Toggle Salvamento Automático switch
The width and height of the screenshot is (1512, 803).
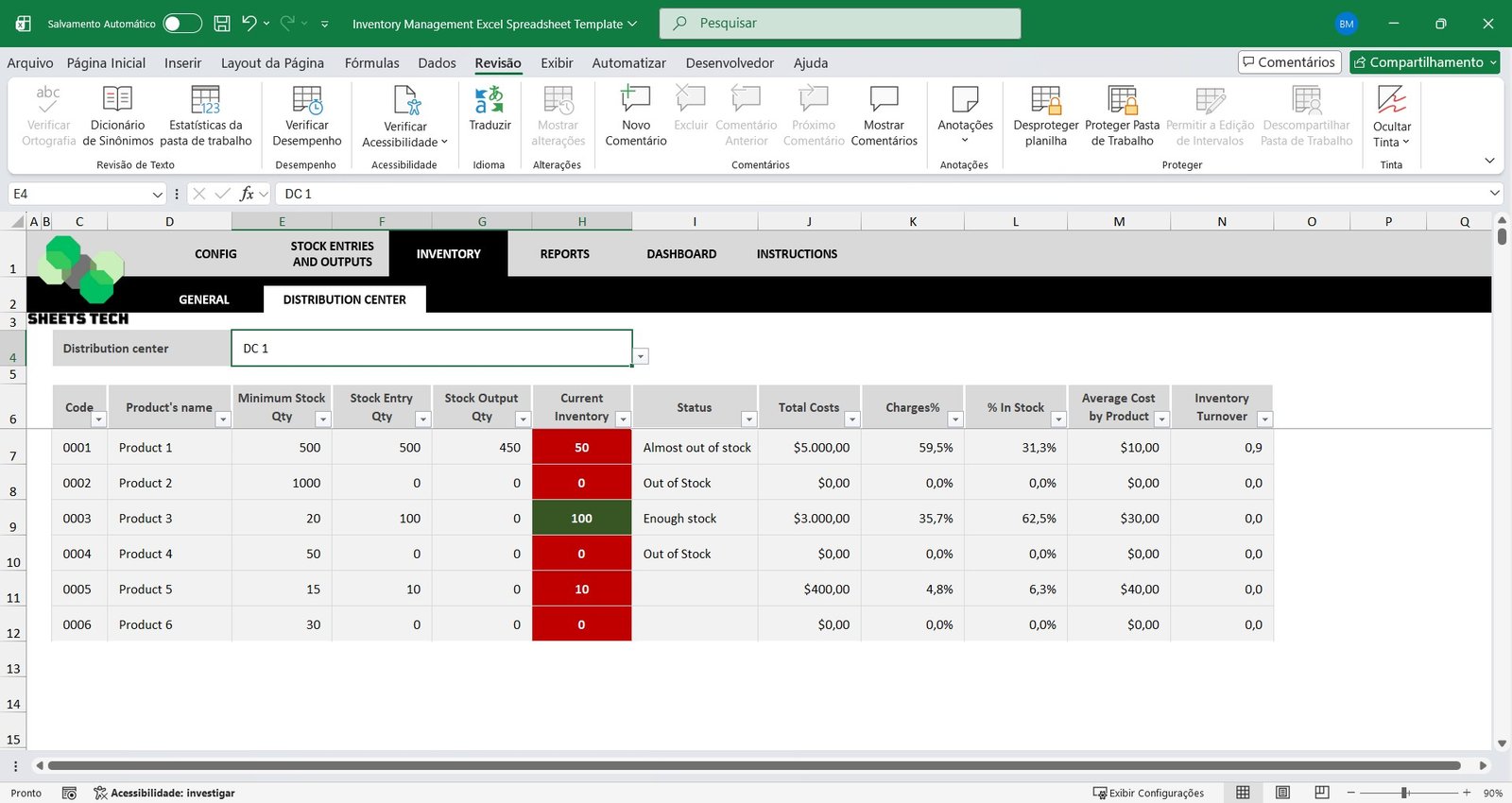[x=181, y=24]
